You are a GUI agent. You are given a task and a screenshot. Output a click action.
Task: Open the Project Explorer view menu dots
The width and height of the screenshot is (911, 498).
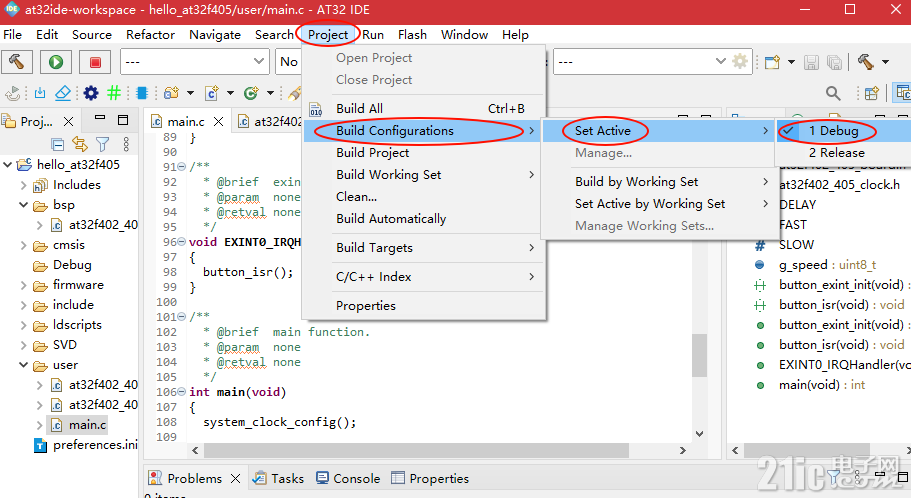pyautogui.click(x=126, y=144)
